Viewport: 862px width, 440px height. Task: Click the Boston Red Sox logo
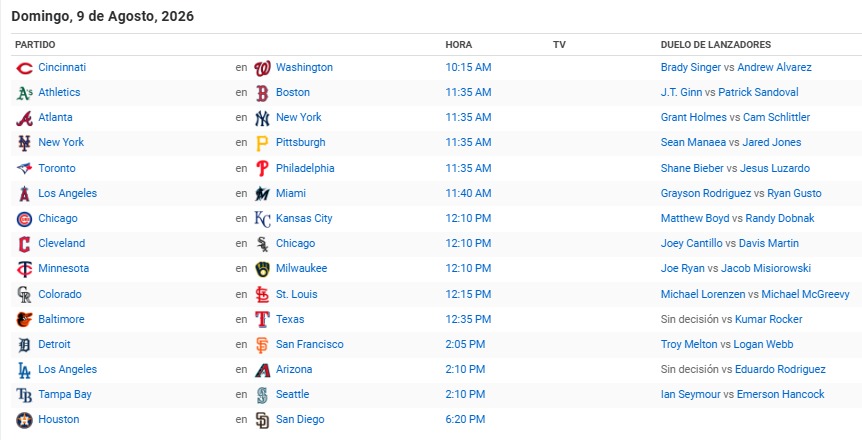(262, 93)
